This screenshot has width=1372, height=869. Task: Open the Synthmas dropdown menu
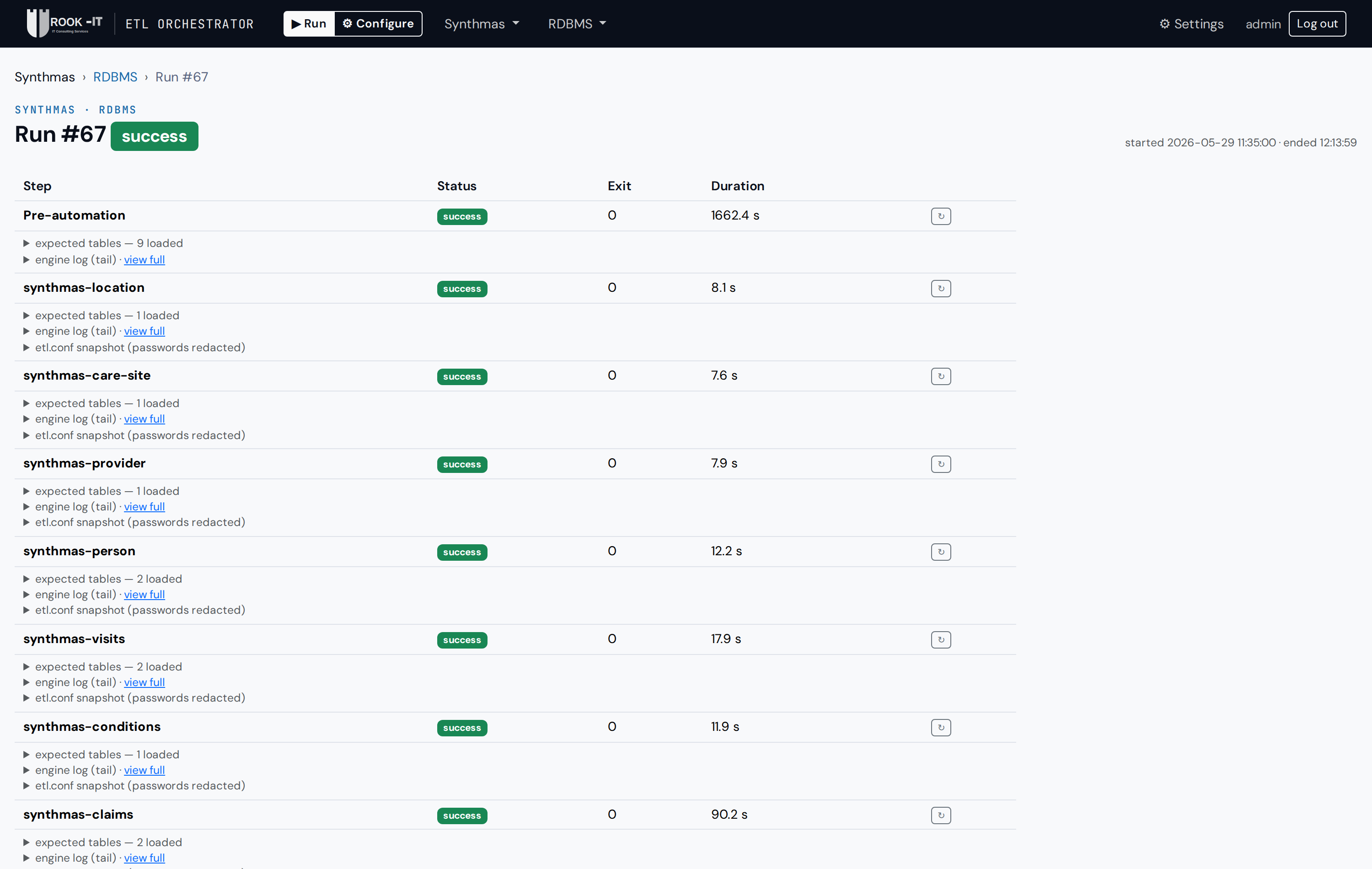pyautogui.click(x=482, y=24)
